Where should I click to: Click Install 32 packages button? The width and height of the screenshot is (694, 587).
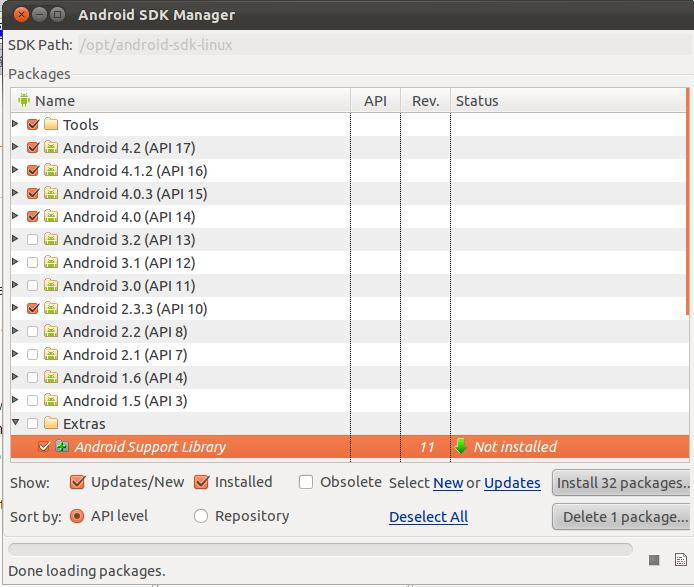623,483
